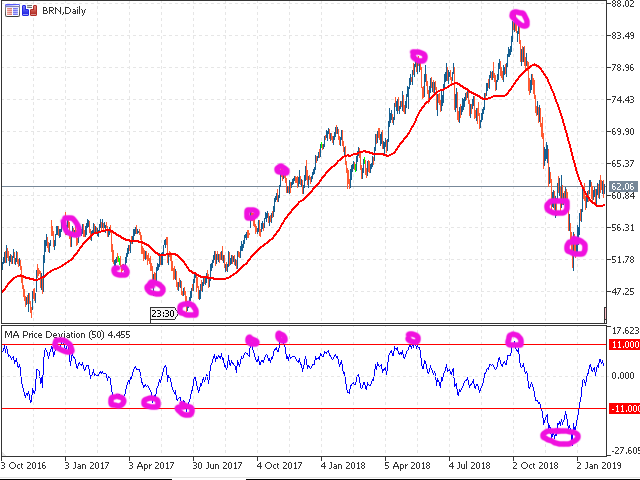This screenshot has width=640, height=480.
Task: Open the Depth of Market table icon
Action: point(12,10)
